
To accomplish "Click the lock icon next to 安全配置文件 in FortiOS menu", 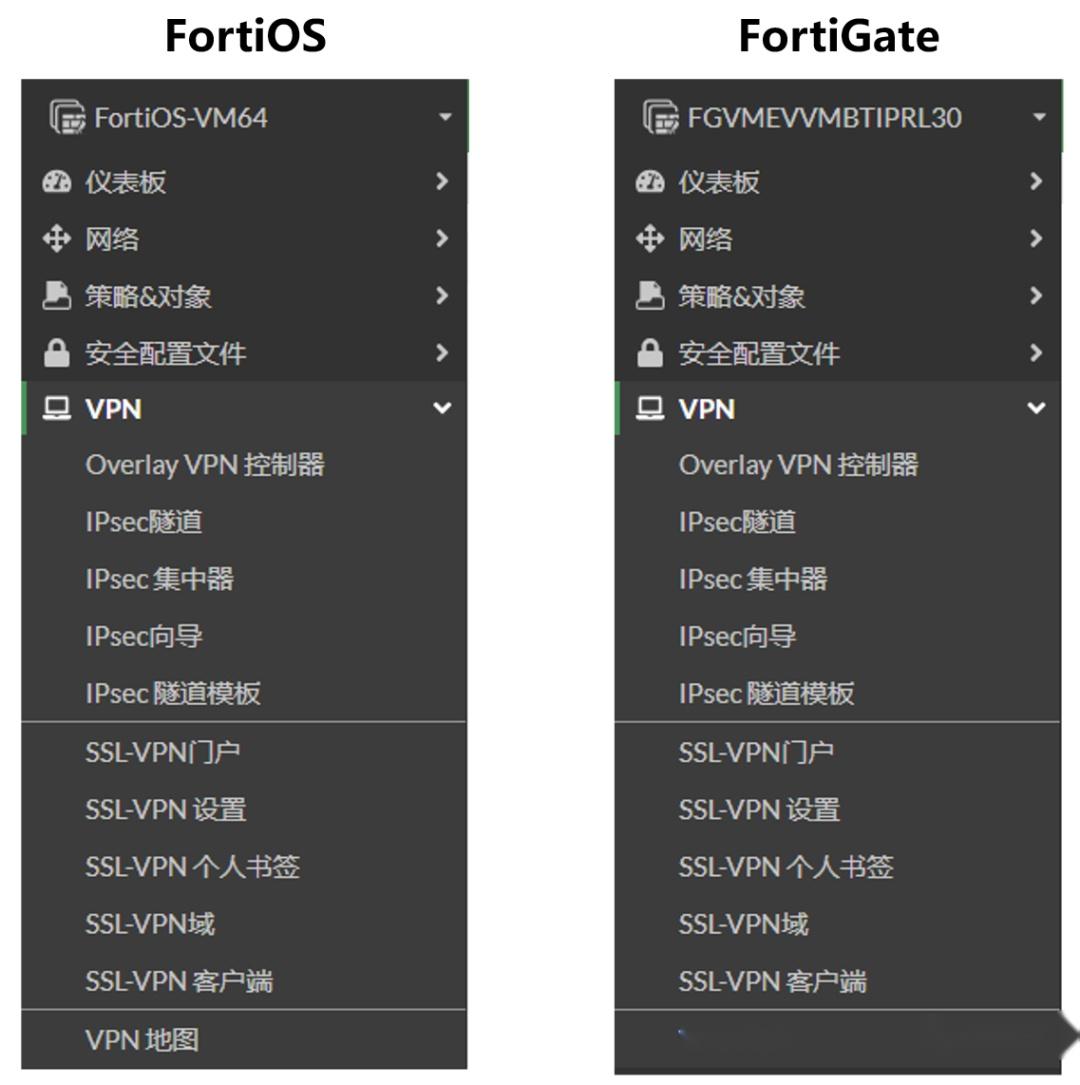I will point(58,352).
